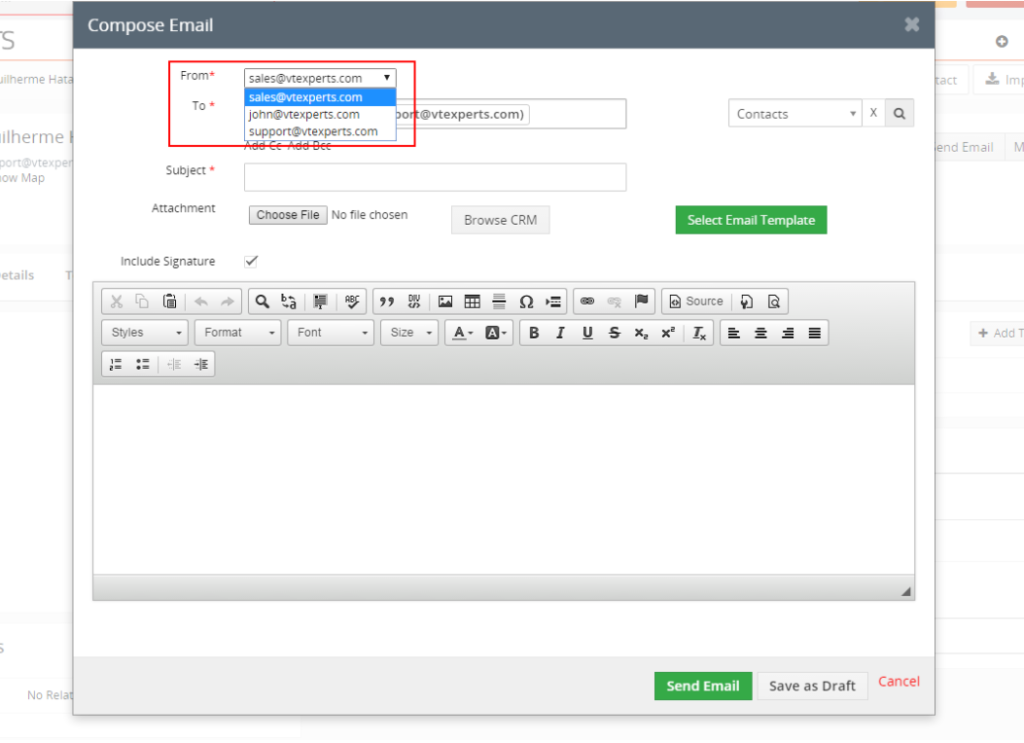Image resolution: width=1024 pixels, height=743 pixels.
Task: Open the Styles dropdown
Action: click(x=145, y=333)
